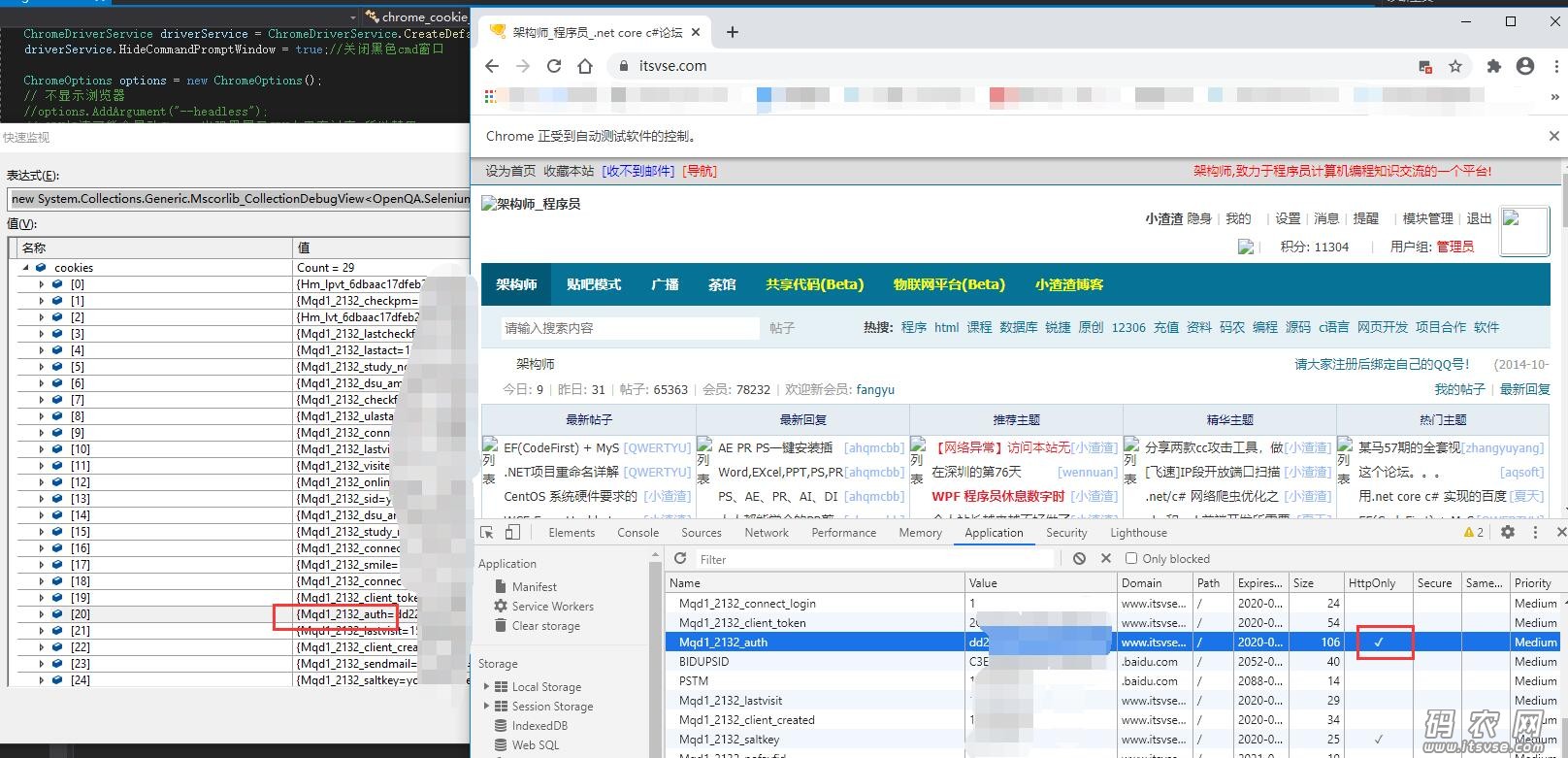Expand cookie item [5] in quick watch
Screen dimensions: 1568x758
tap(42, 367)
